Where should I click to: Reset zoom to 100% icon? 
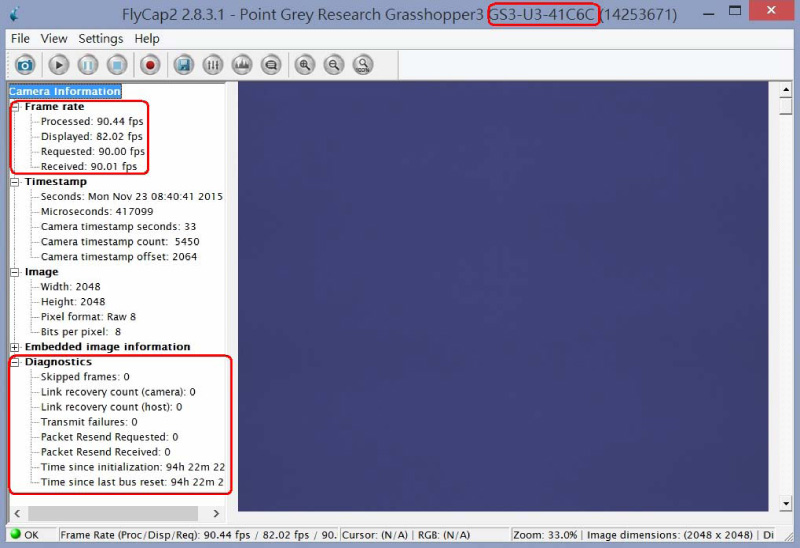pyautogui.click(x=363, y=65)
